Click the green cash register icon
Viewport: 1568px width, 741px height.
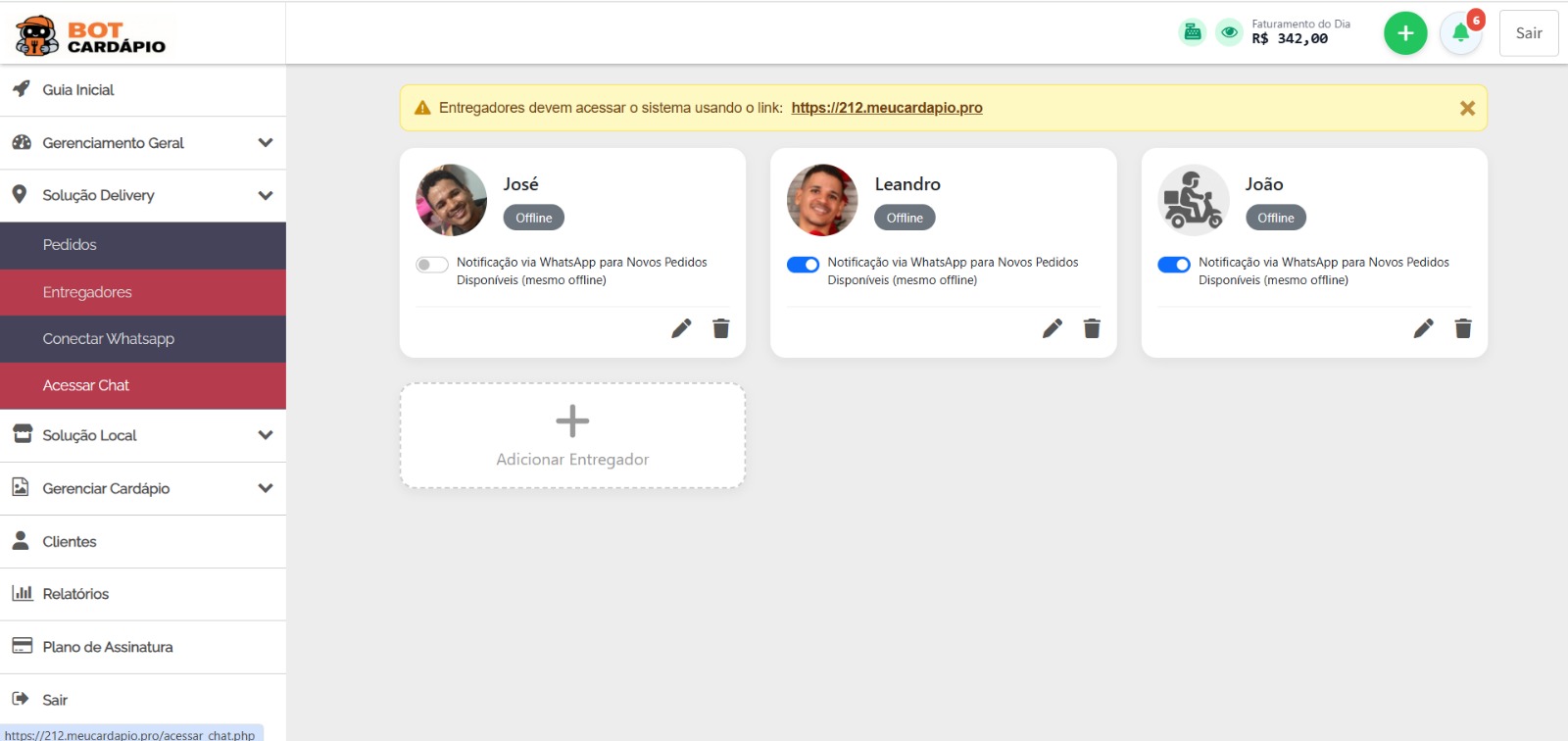coord(1192,32)
